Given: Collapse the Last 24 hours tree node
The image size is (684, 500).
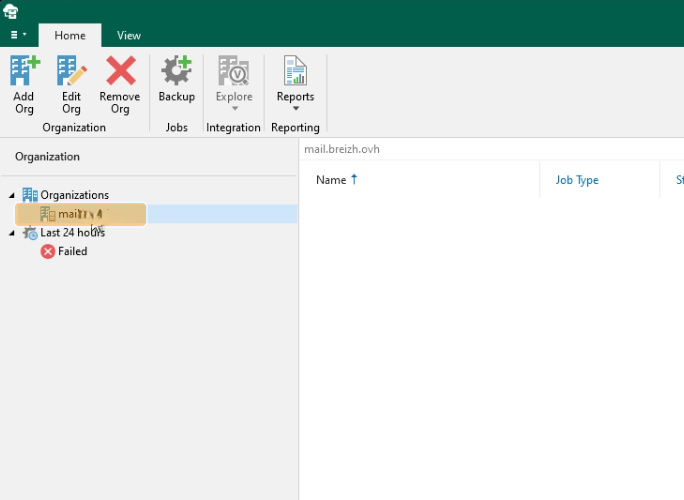Looking at the screenshot, I should [12, 233].
